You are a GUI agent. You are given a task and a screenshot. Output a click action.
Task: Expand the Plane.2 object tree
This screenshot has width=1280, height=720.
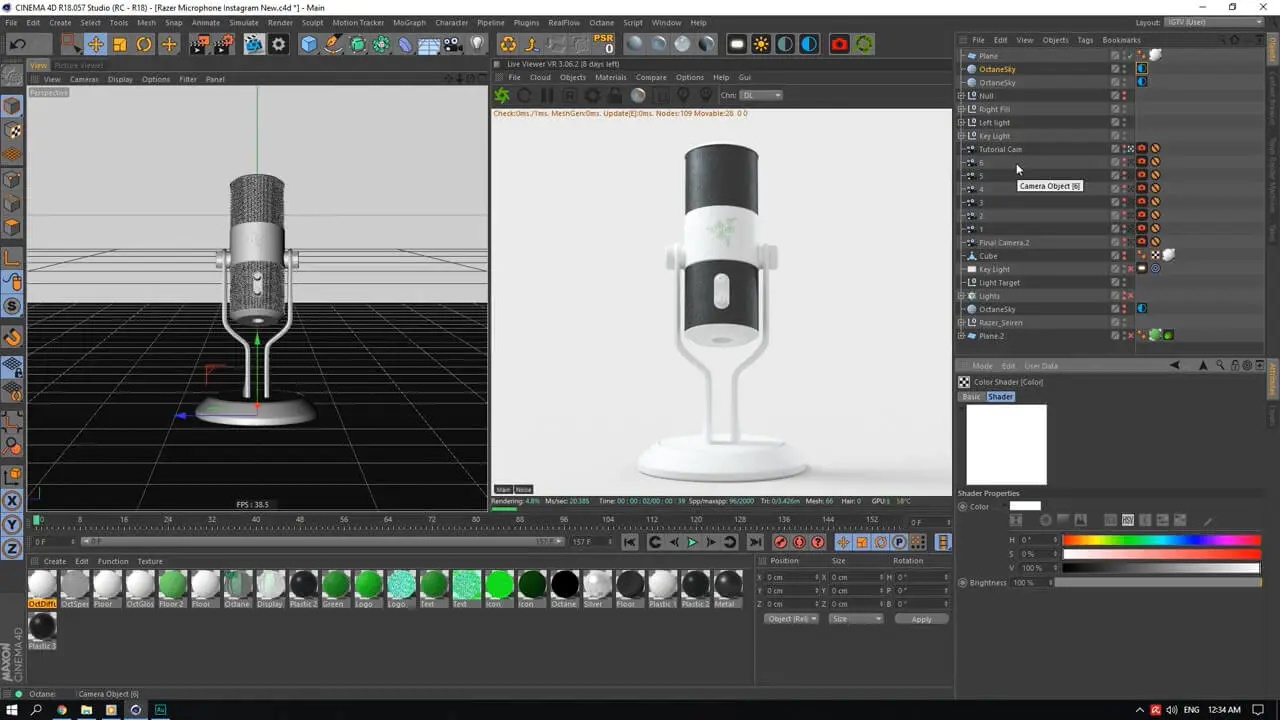click(x=961, y=336)
